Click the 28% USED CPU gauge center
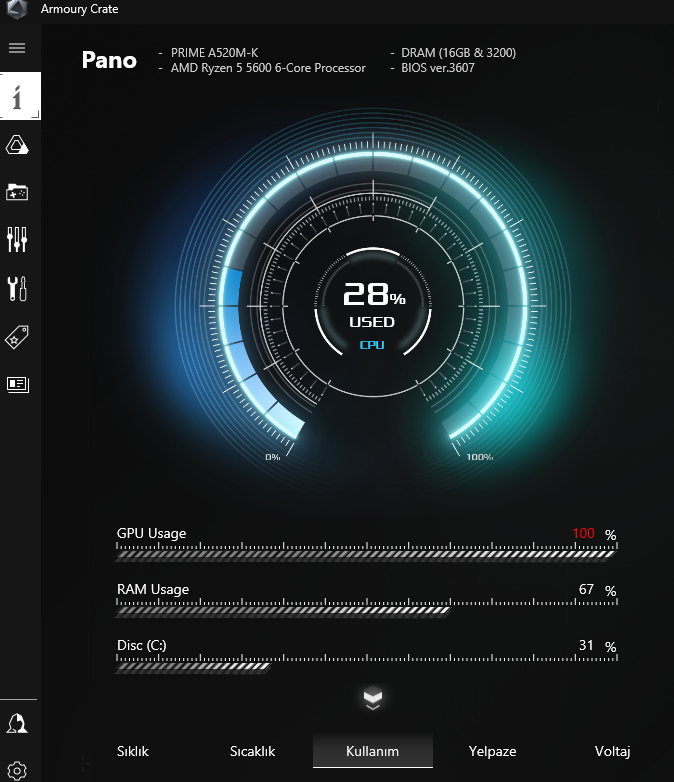The image size is (674, 782). click(373, 305)
